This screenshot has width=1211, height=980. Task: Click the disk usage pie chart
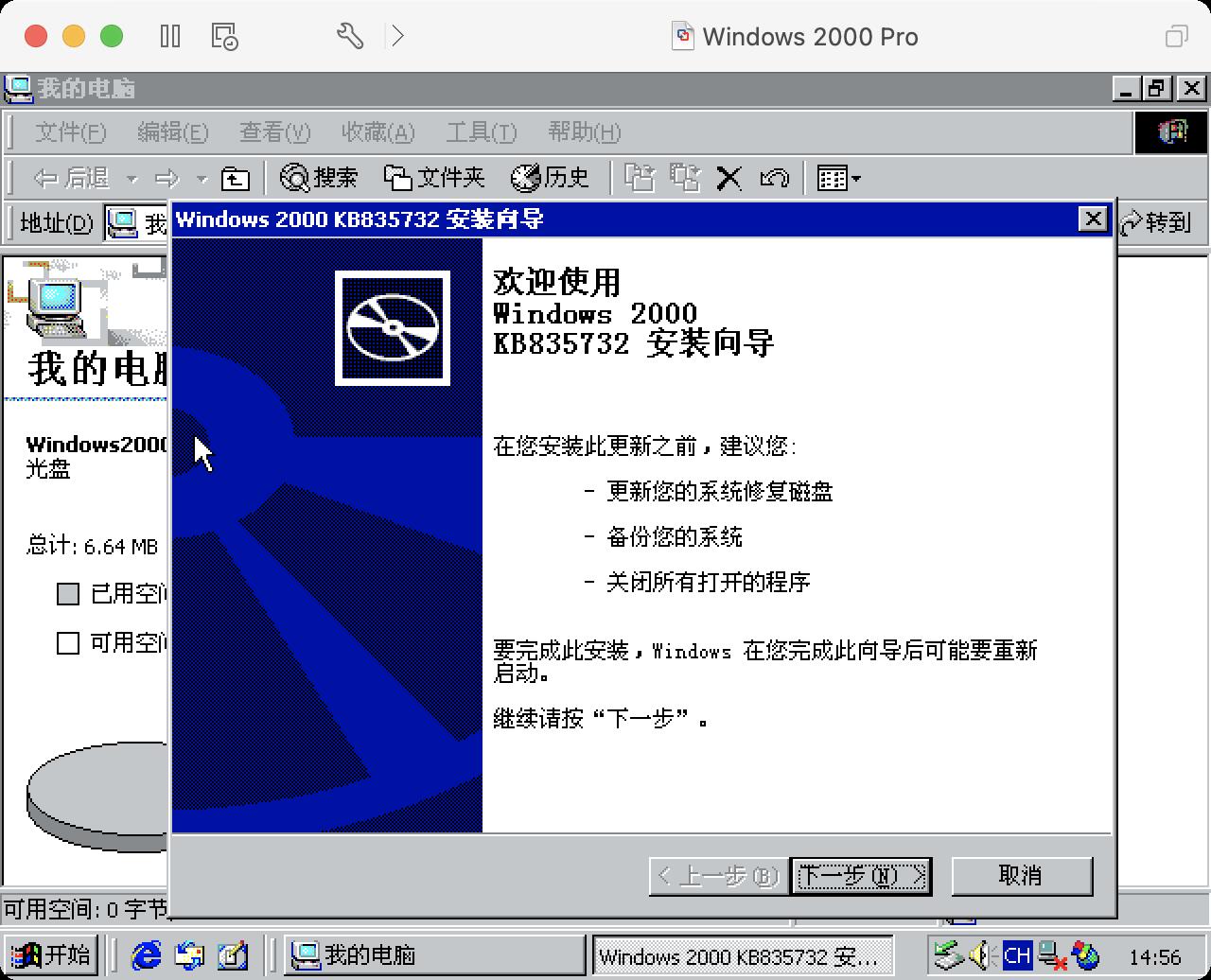pyautogui.click(x=98, y=796)
